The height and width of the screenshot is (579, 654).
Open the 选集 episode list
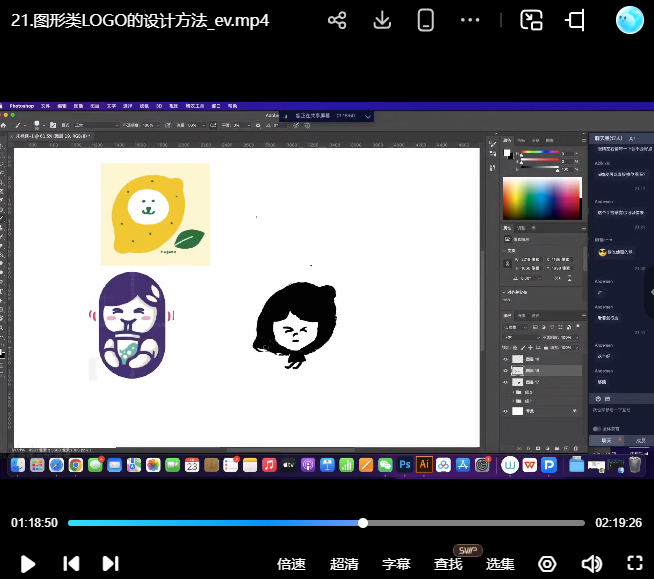[x=500, y=564]
